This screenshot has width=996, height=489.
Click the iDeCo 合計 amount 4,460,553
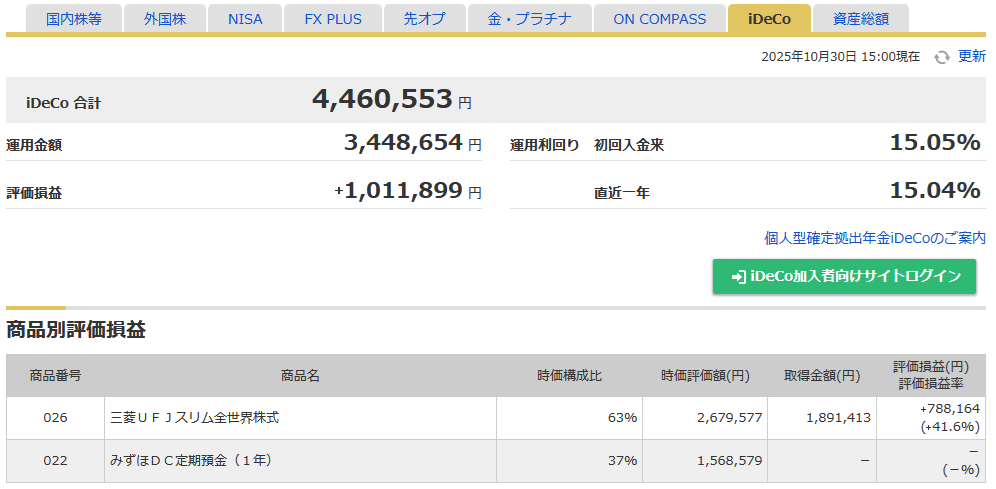click(382, 100)
